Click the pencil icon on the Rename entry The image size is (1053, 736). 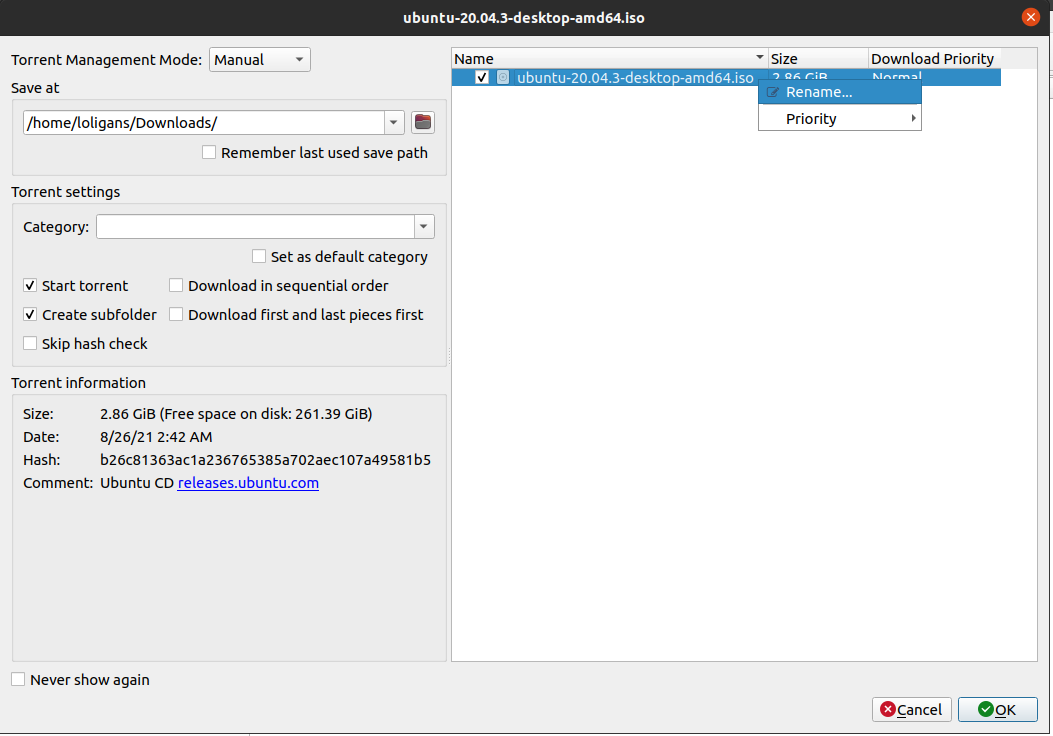[x=773, y=91]
